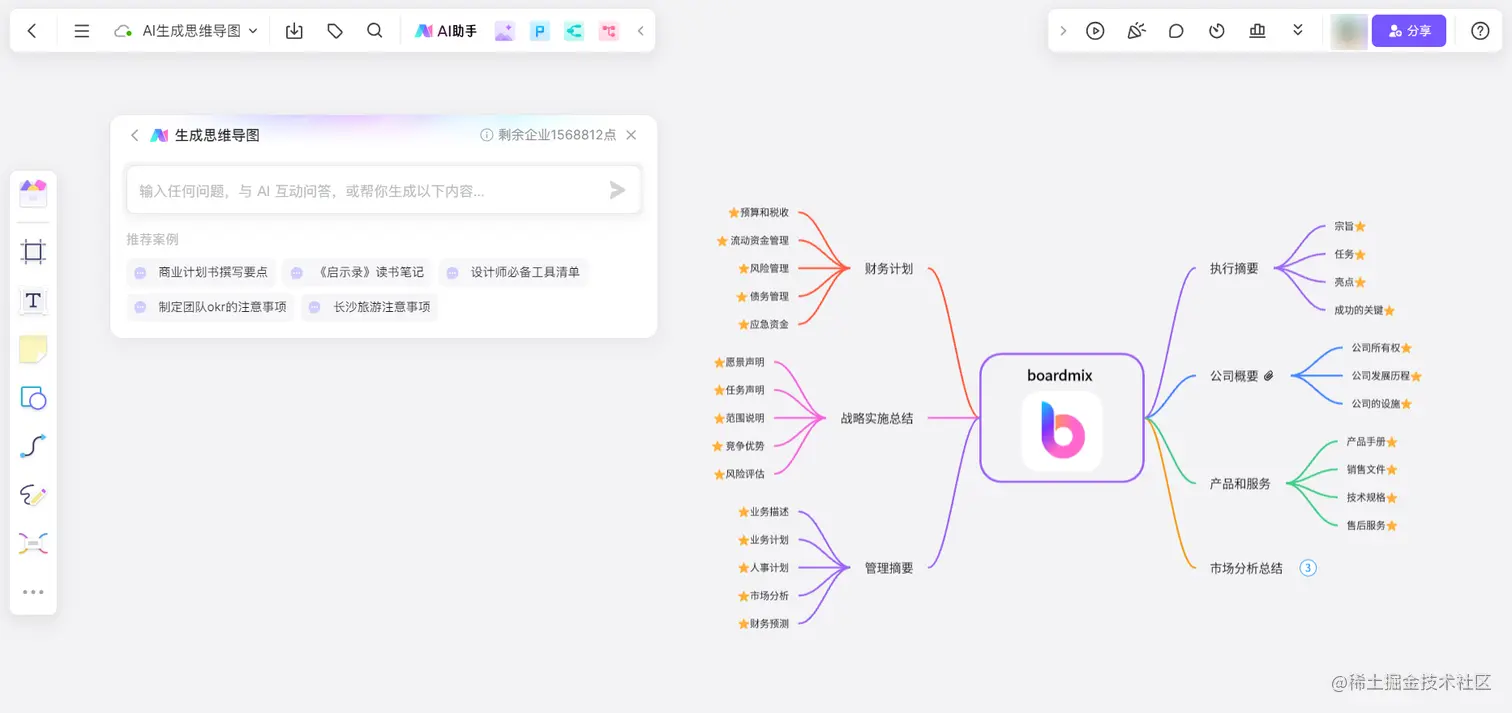Open the comments bubble icon

[1176, 31]
